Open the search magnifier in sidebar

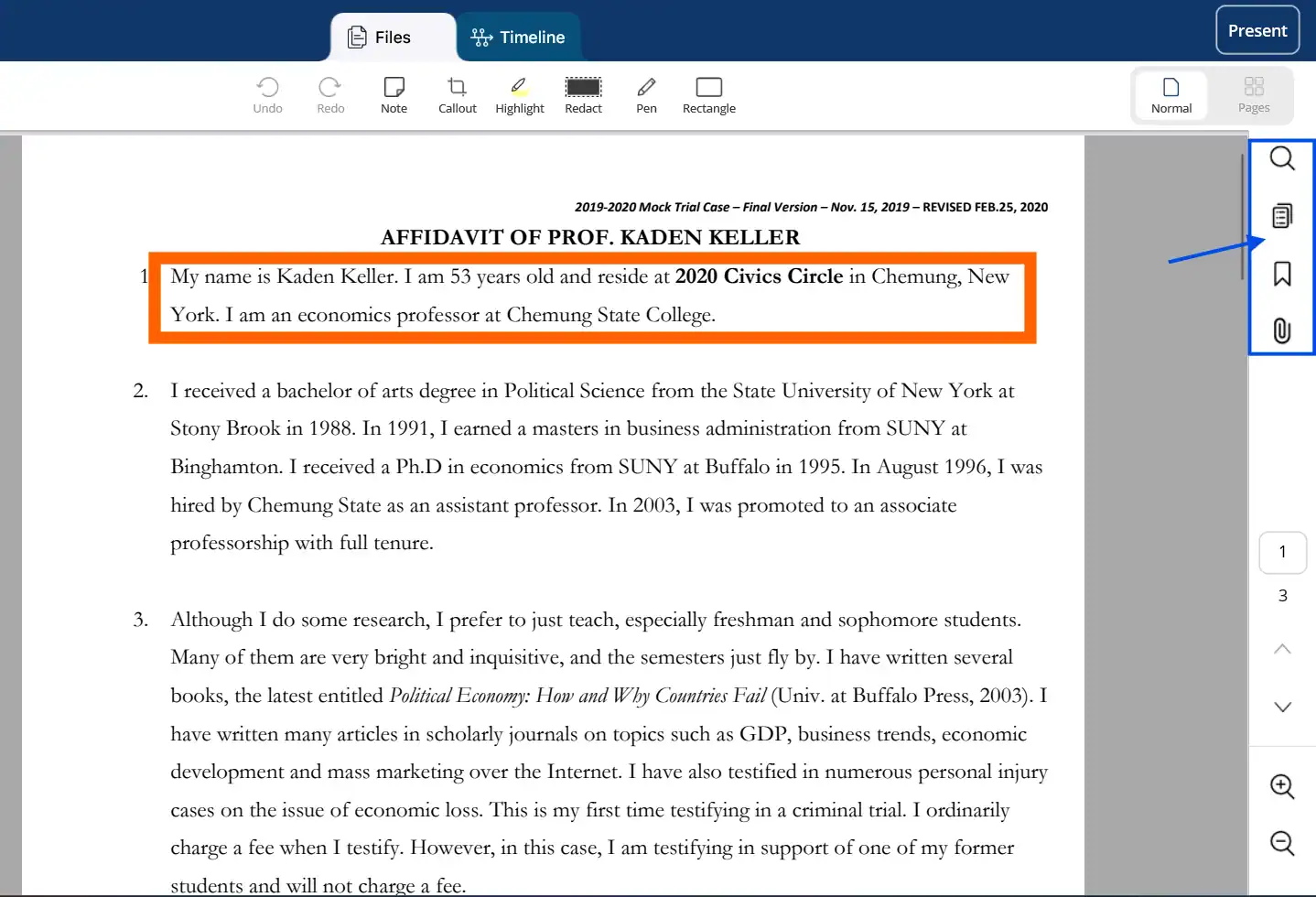pos(1282,158)
